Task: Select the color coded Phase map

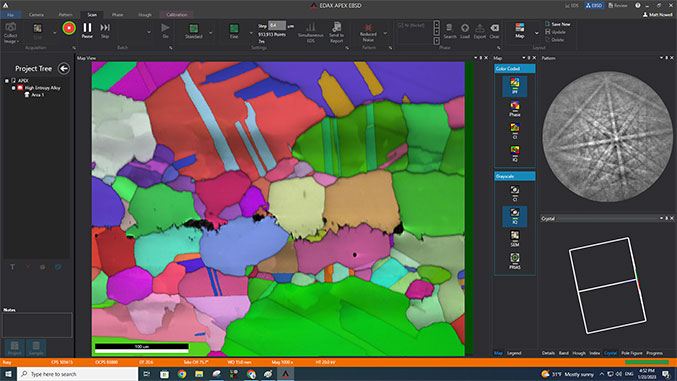Action: 515,109
